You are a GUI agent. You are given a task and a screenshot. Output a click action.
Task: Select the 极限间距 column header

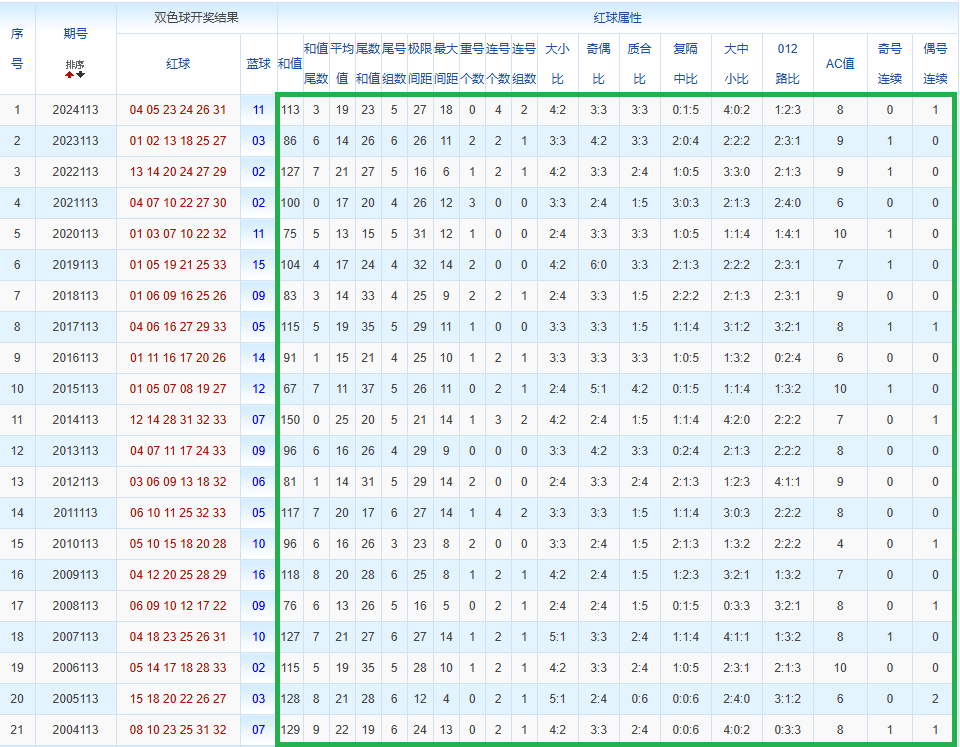pyautogui.click(x=419, y=64)
